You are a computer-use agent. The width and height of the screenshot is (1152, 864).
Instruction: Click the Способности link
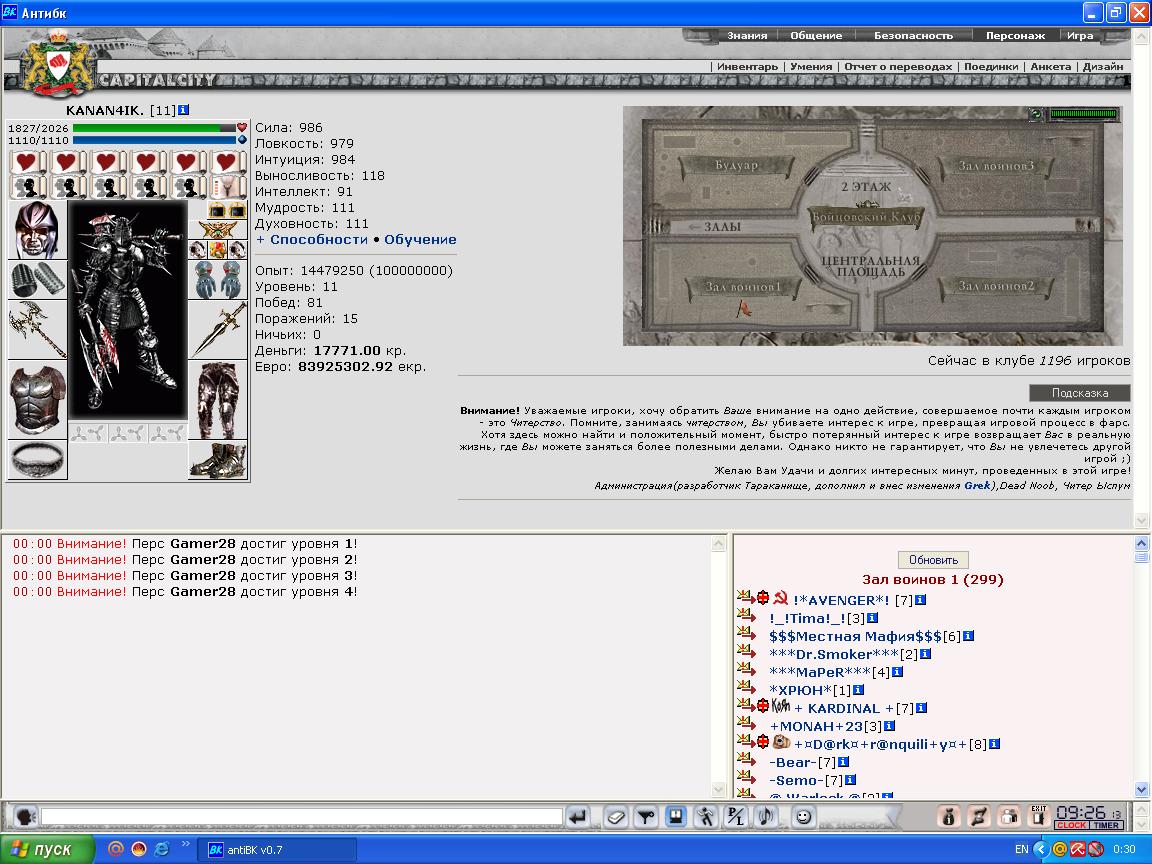coord(319,240)
